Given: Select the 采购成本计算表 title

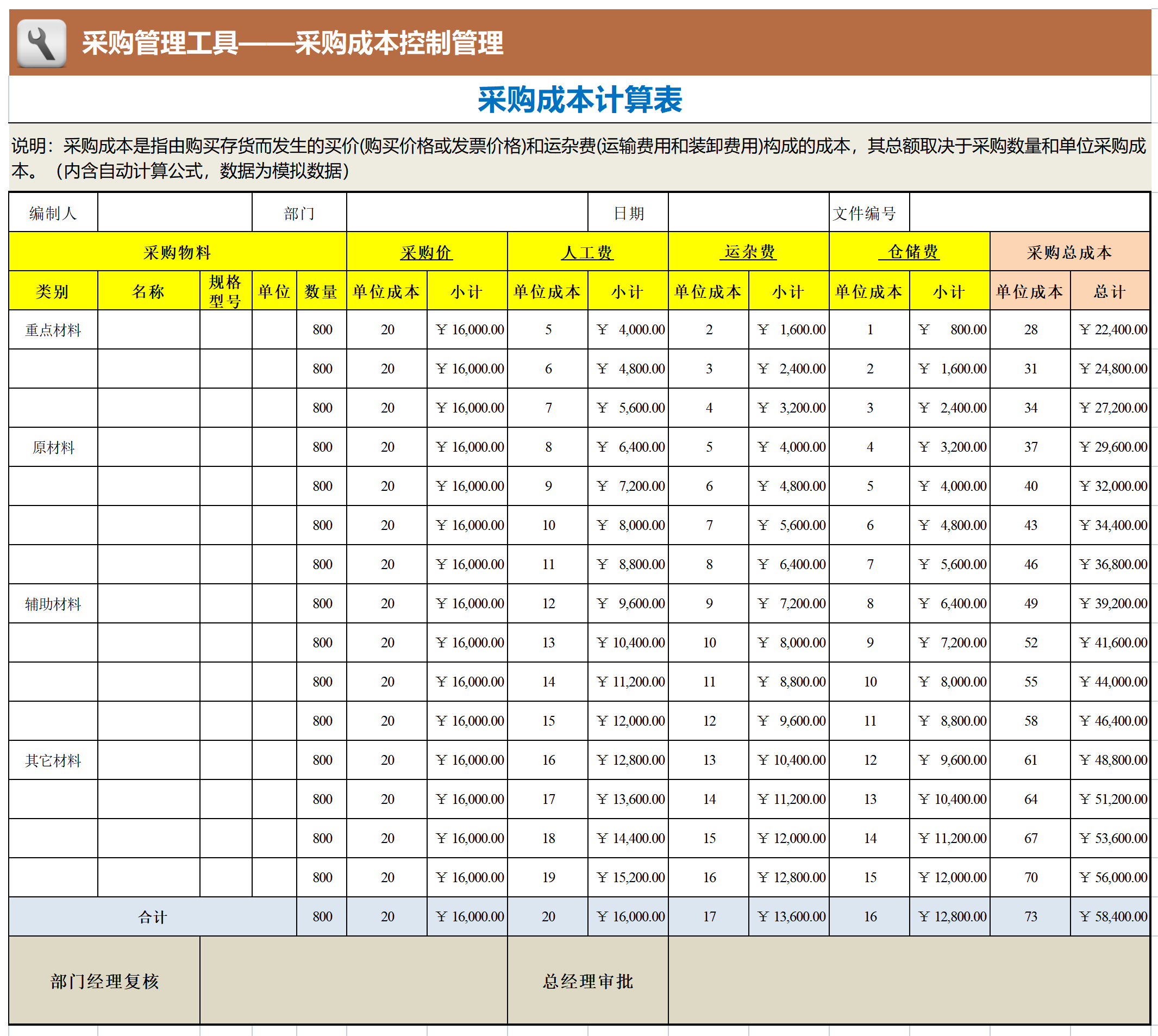Looking at the screenshot, I should tap(579, 100).
